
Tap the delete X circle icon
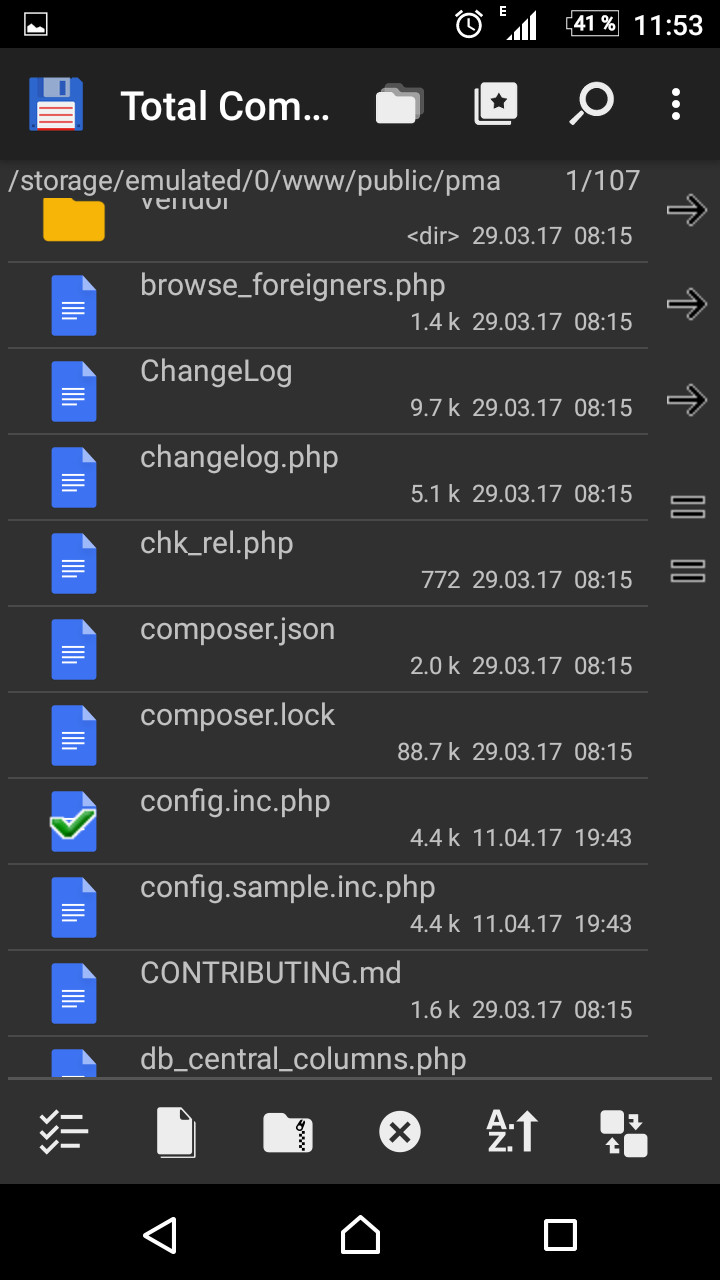point(400,1133)
